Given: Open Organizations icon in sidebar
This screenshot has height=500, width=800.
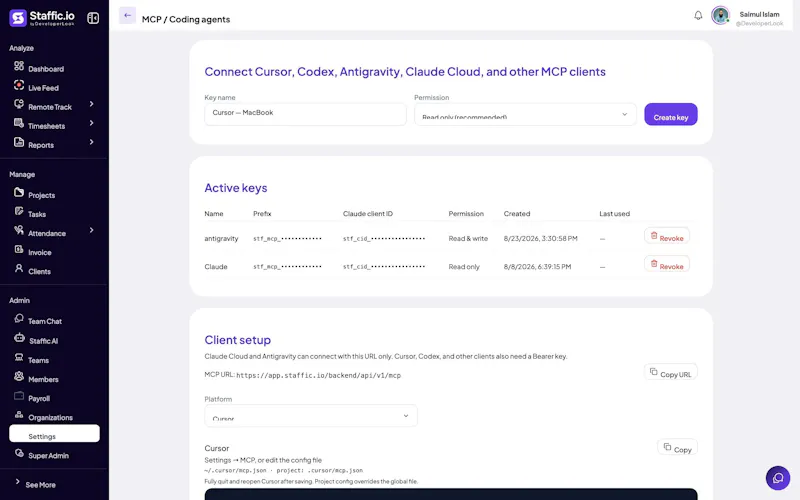Looking at the screenshot, I should point(19,415).
